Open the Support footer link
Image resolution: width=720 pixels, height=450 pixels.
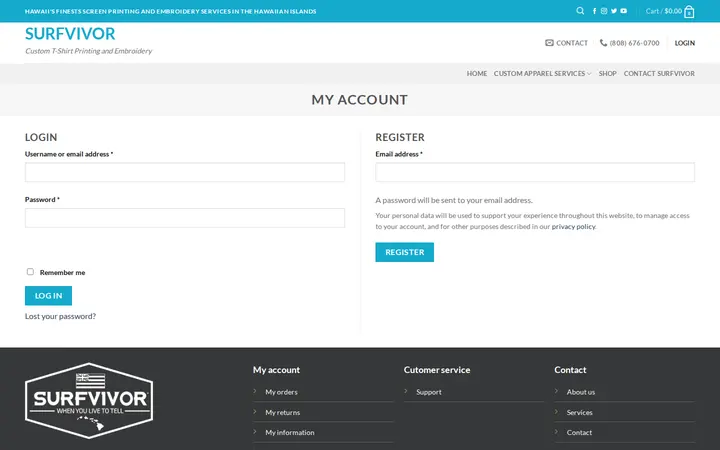point(429,392)
